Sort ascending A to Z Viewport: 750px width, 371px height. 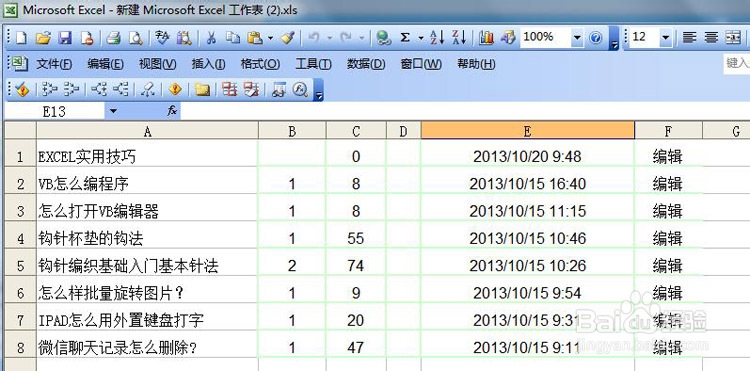(x=437, y=38)
